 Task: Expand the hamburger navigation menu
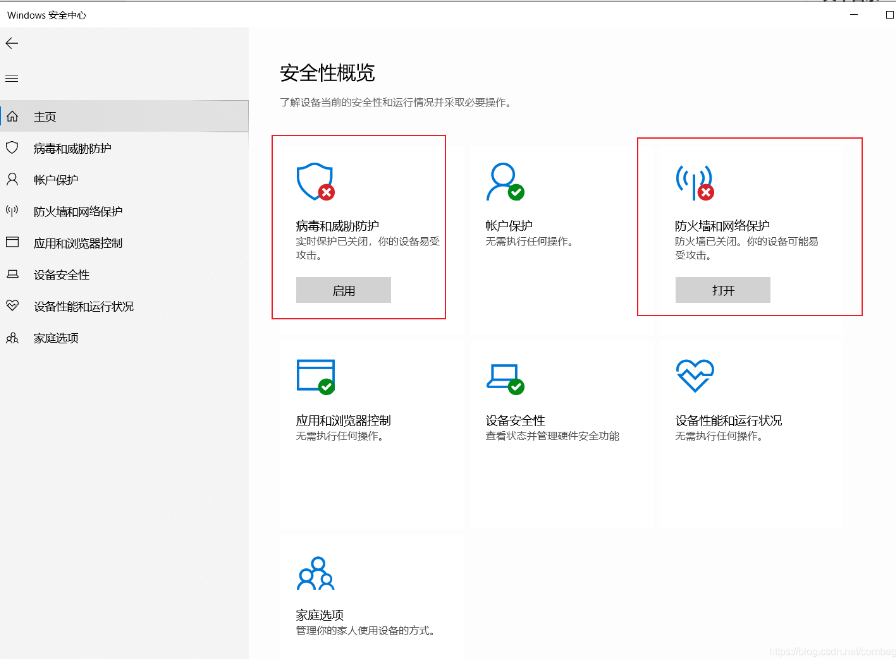tap(12, 78)
